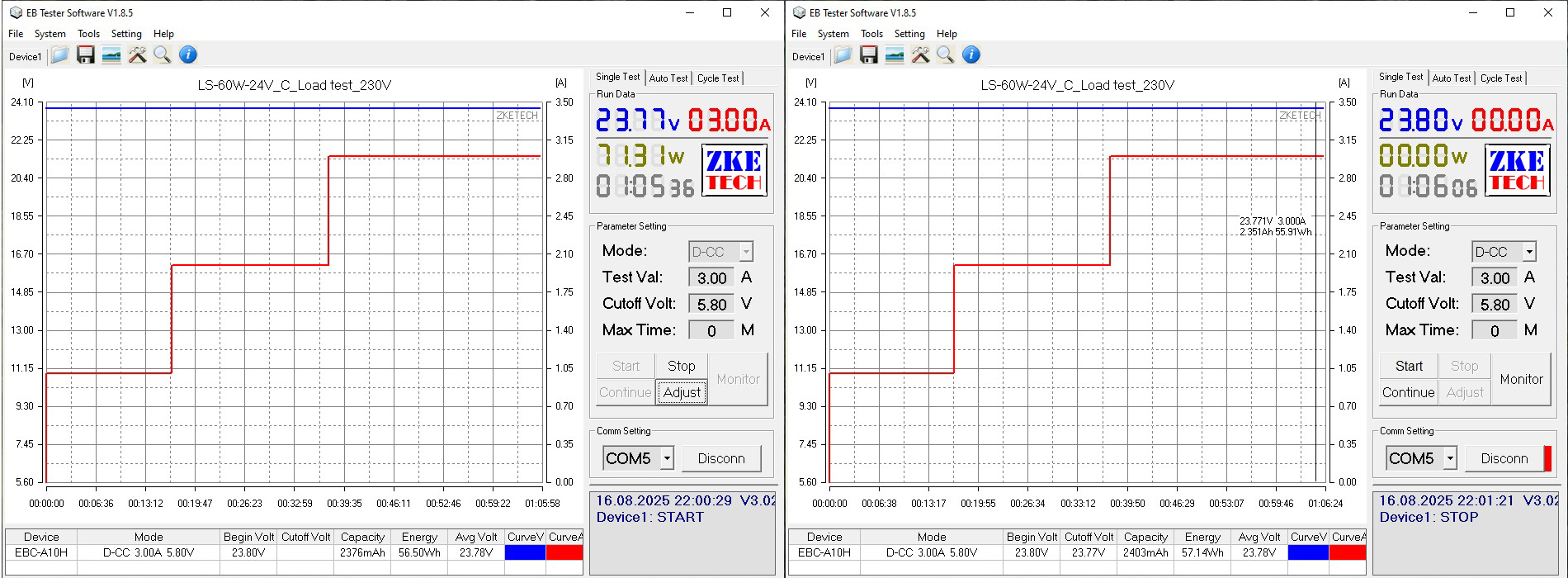Click the landscape picture icon in left window toolbar

point(111,55)
